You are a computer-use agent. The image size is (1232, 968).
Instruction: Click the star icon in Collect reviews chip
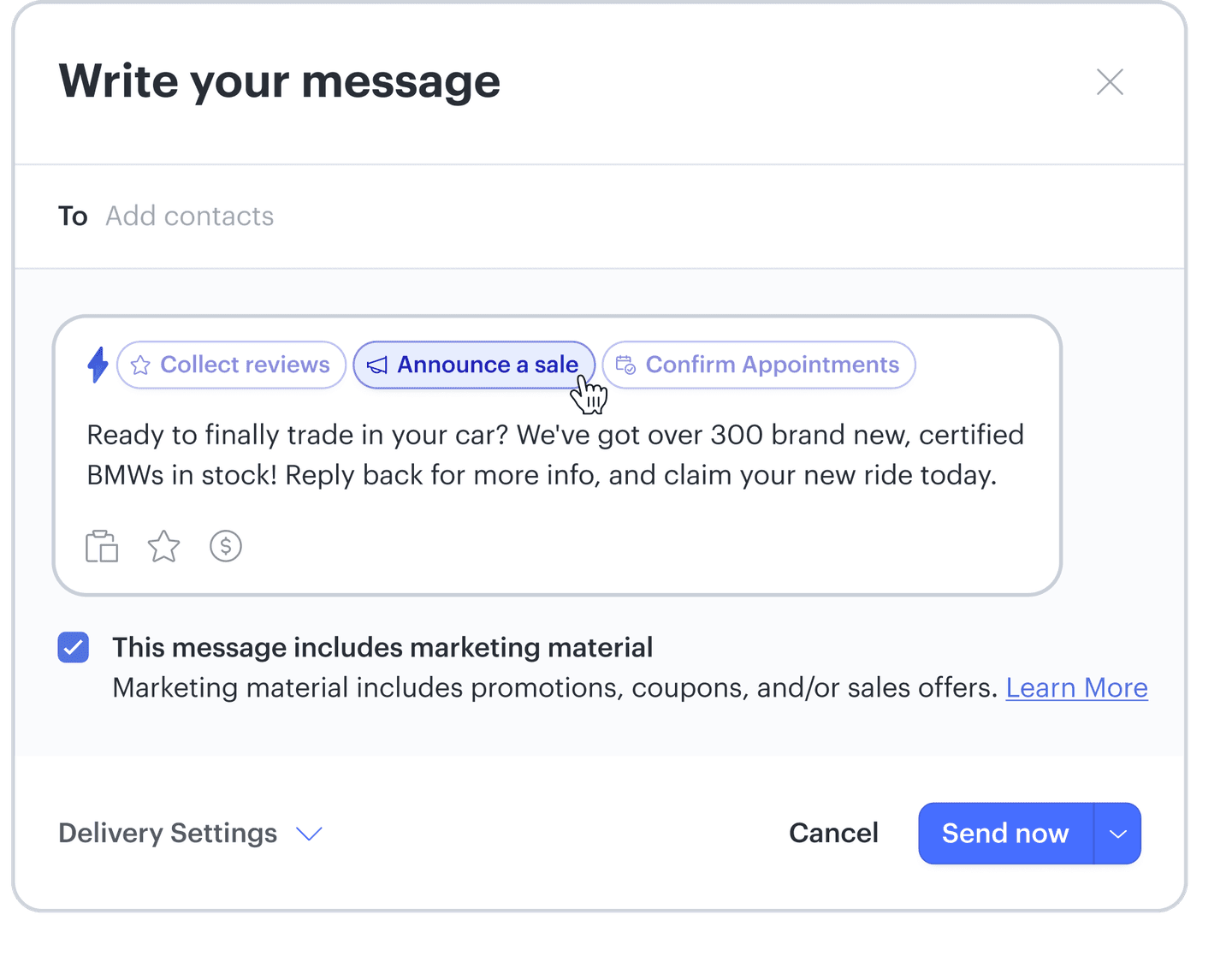click(x=140, y=365)
